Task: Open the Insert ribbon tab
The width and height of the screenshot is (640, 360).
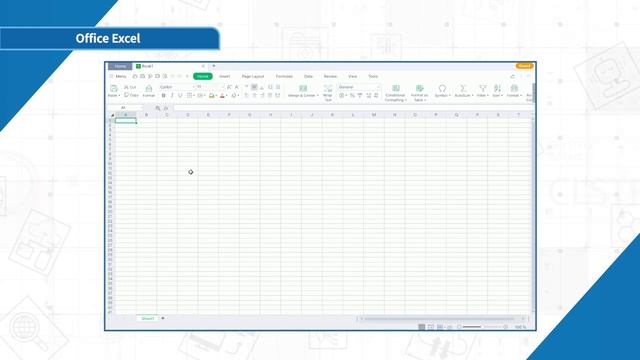Action: tap(224, 76)
